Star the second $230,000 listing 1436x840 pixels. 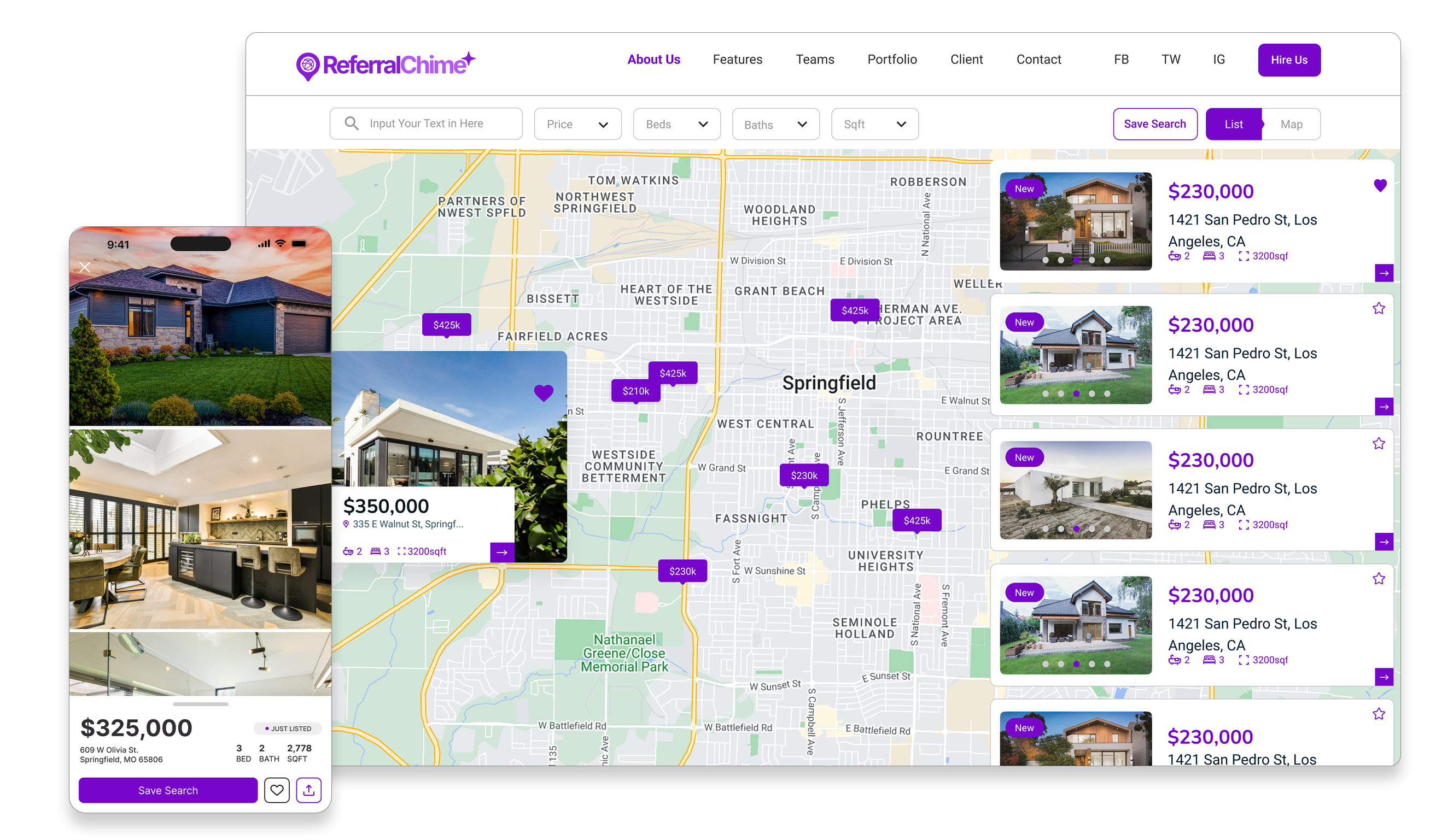(1378, 308)
